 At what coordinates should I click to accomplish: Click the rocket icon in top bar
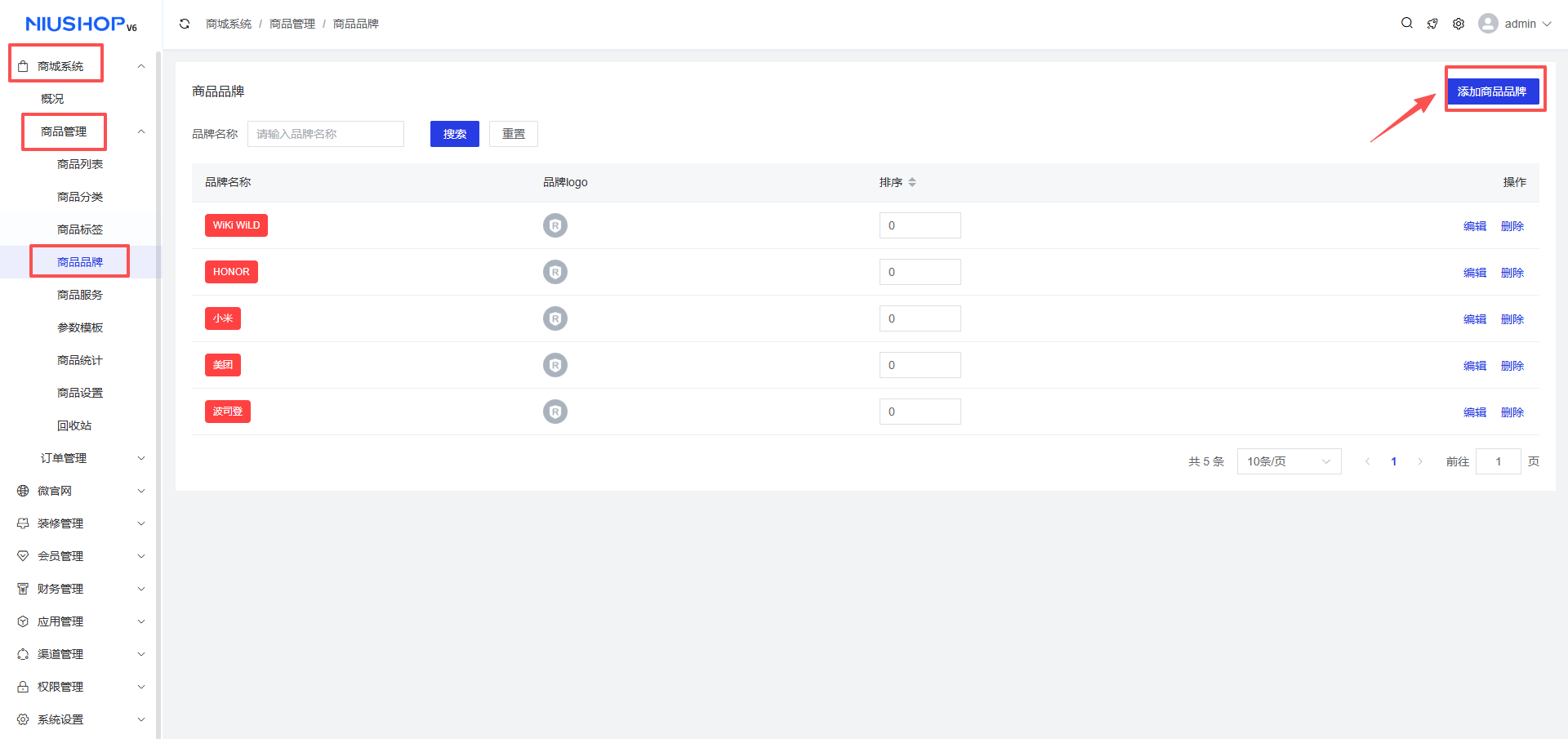1432,24
